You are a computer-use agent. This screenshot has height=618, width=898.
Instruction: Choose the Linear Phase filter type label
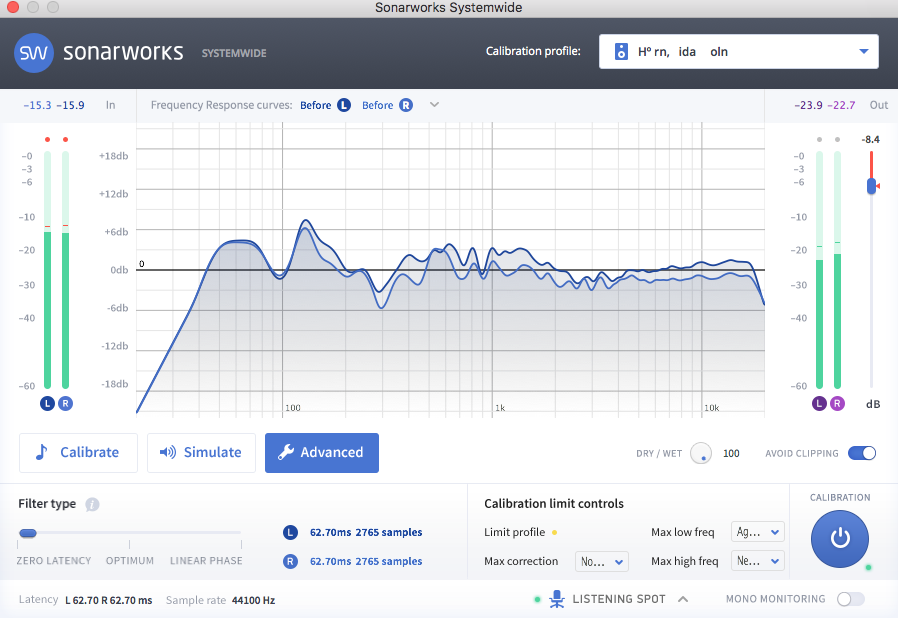[206, 561]
